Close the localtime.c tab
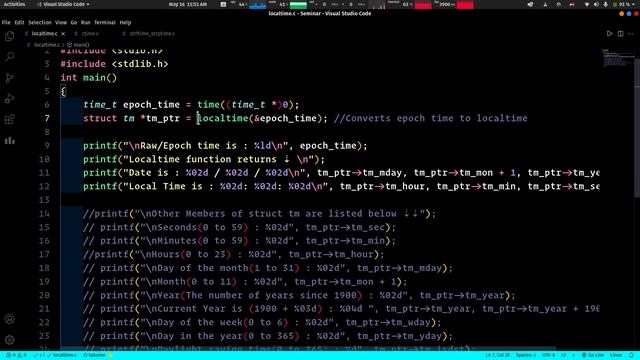The height and width of the screenshot is (360, 640). pos(63,34)
